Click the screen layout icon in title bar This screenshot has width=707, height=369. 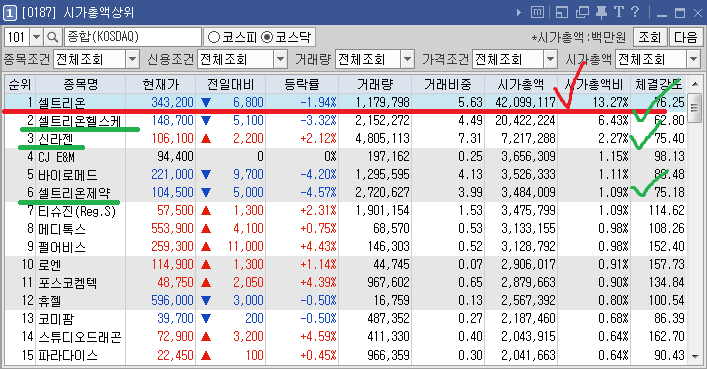(x=562, y=12)
